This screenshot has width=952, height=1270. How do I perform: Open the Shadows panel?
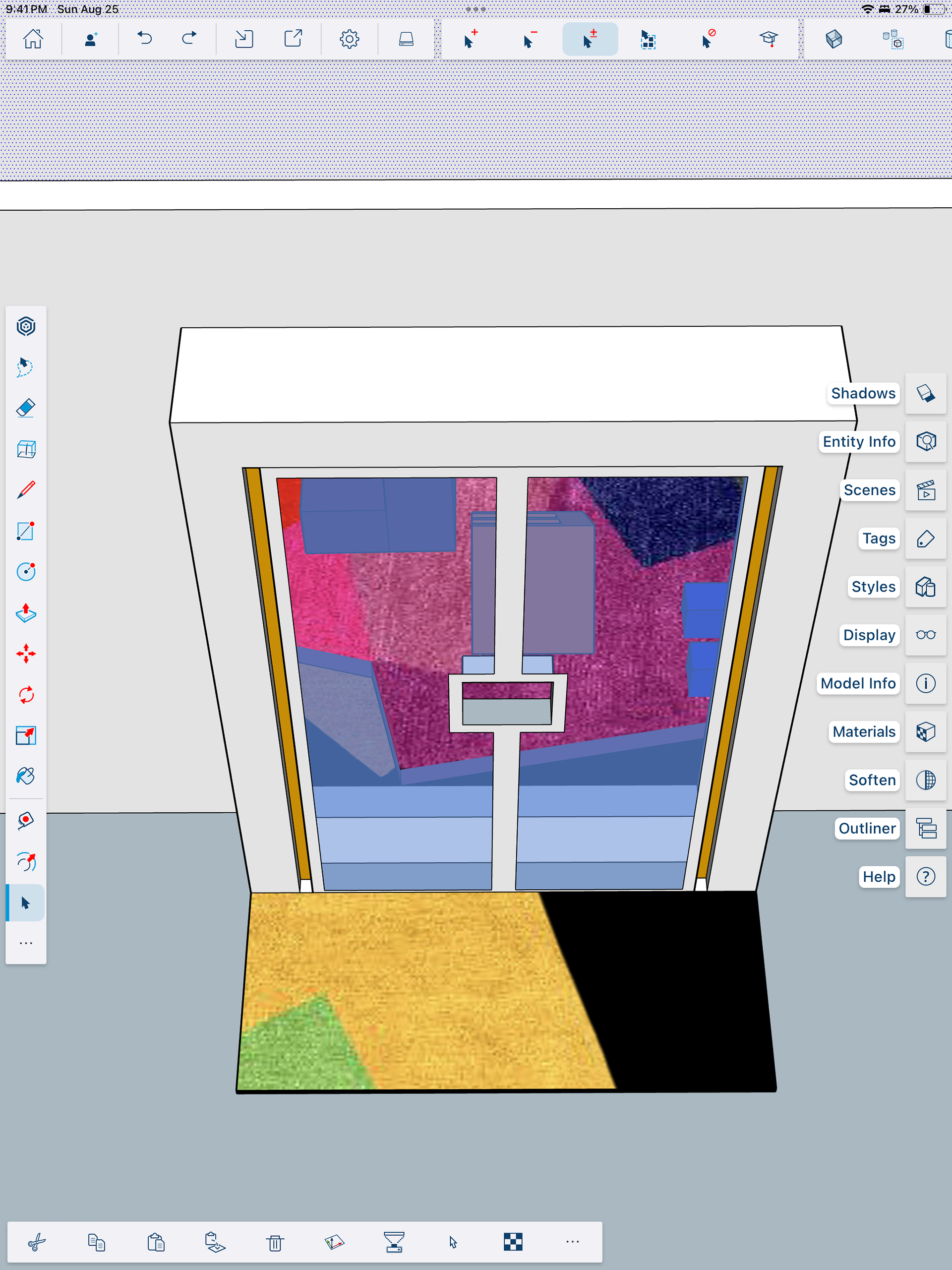click(x=926, y=393)
